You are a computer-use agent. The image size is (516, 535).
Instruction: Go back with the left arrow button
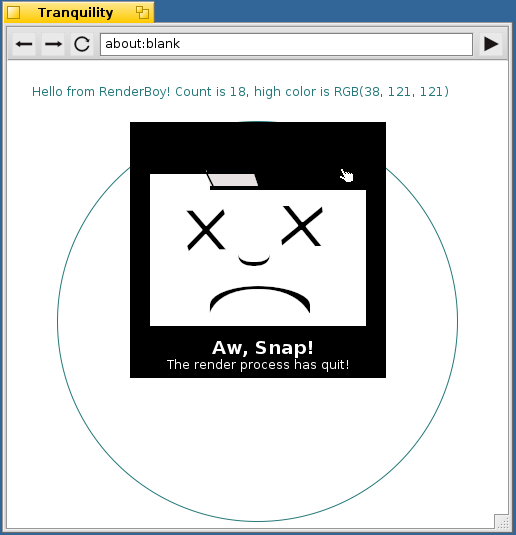[24, 44]
